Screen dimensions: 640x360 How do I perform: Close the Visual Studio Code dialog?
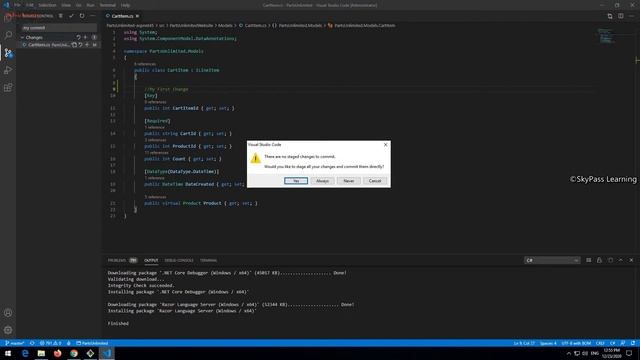[x=385, y=144]
